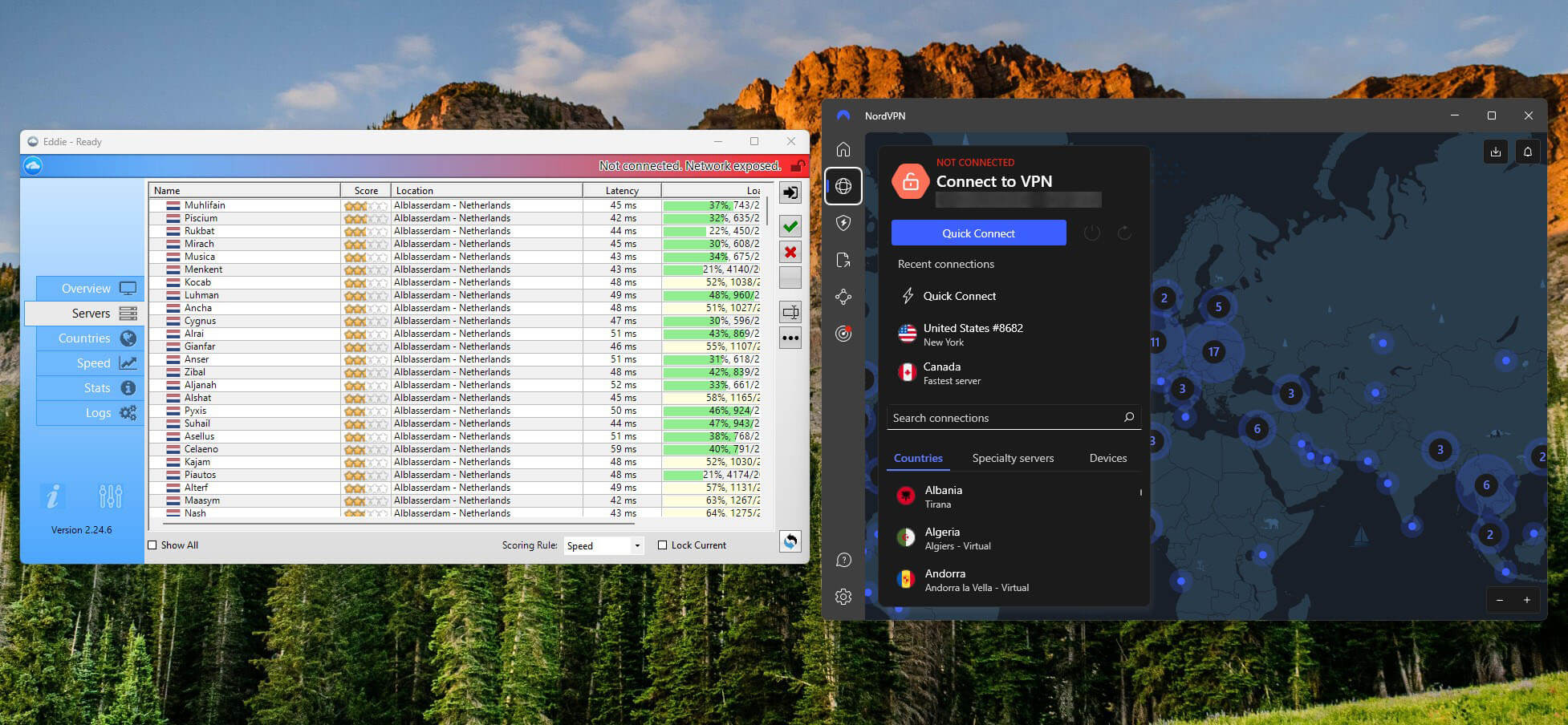Screen dimensions: 1568x725
Task: Check the Lock Current option
Action: [662, 545]
